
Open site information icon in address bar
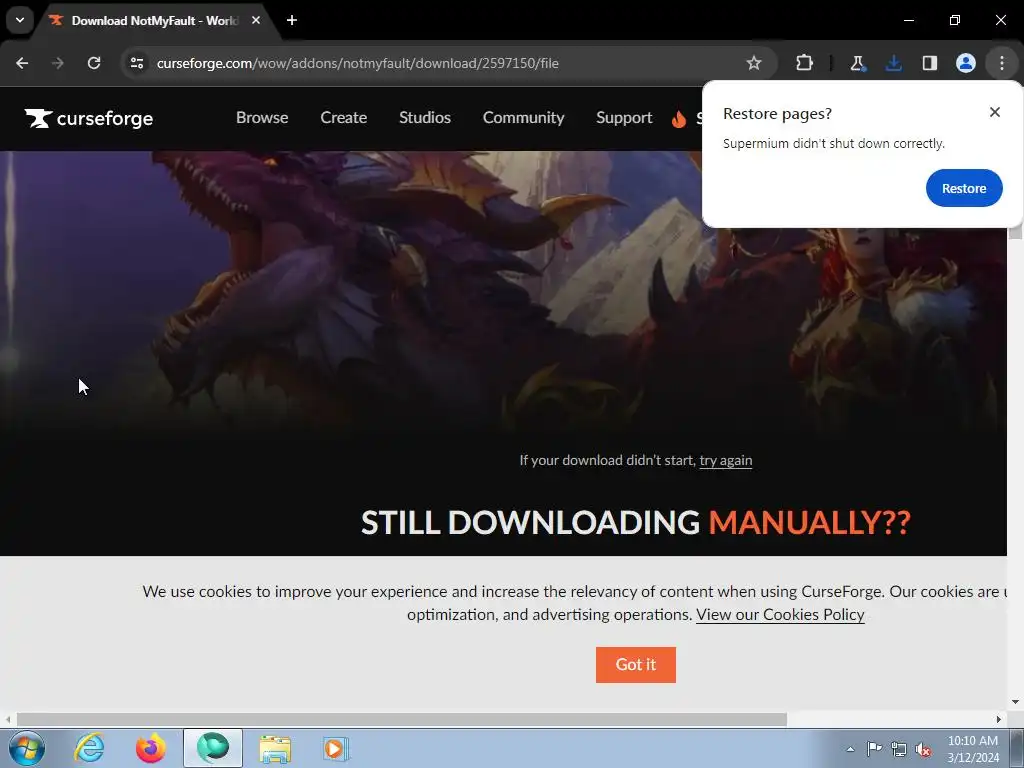(136, 63)
